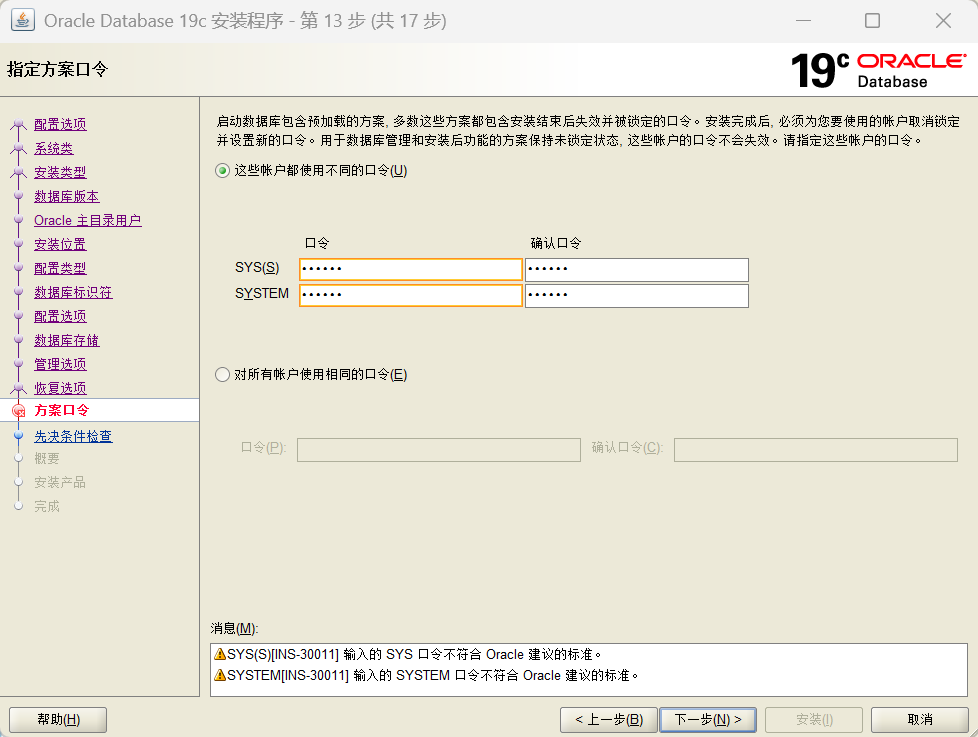Click the Java installer icon in title bar
The image size is (978, 737).
22,20
